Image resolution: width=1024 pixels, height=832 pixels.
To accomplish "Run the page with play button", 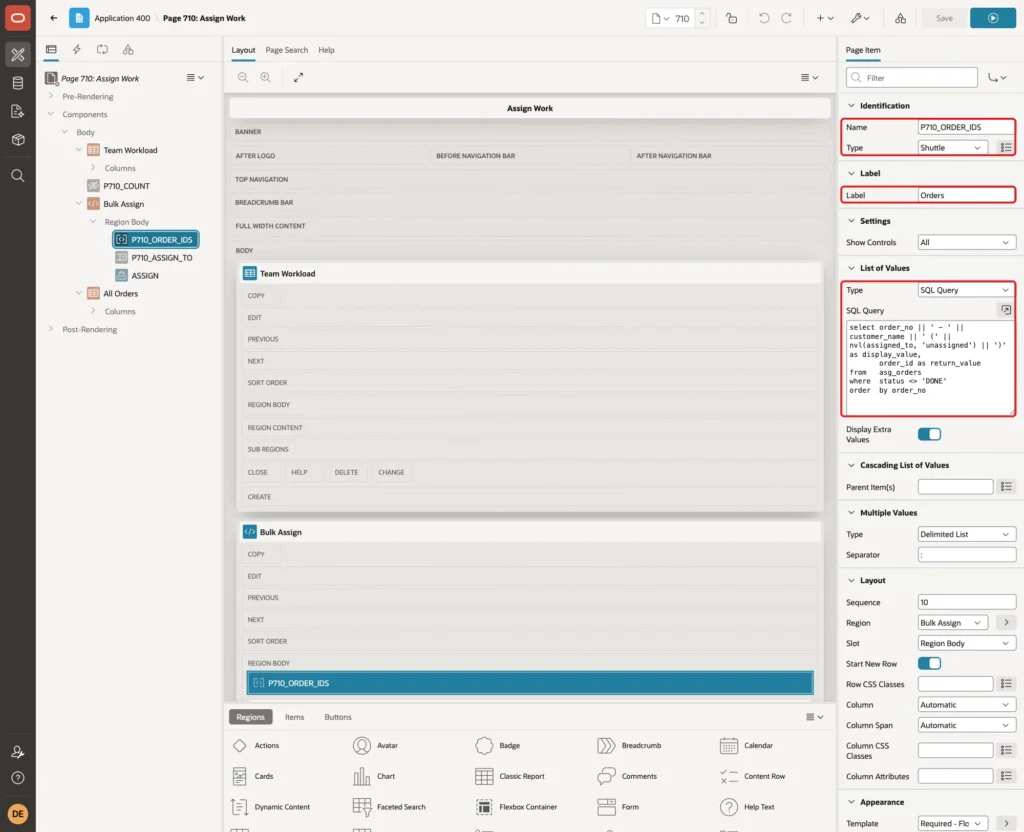I will tap(993, 18).
